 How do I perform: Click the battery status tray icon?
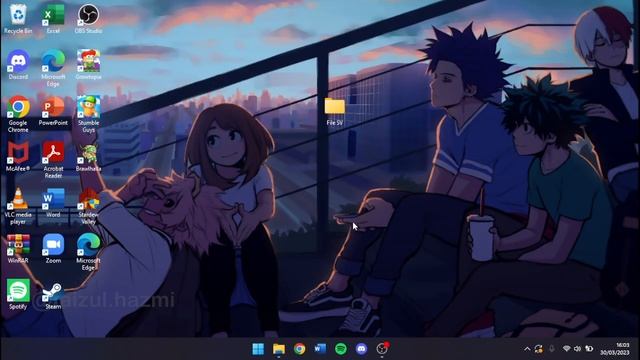(589, 349)
